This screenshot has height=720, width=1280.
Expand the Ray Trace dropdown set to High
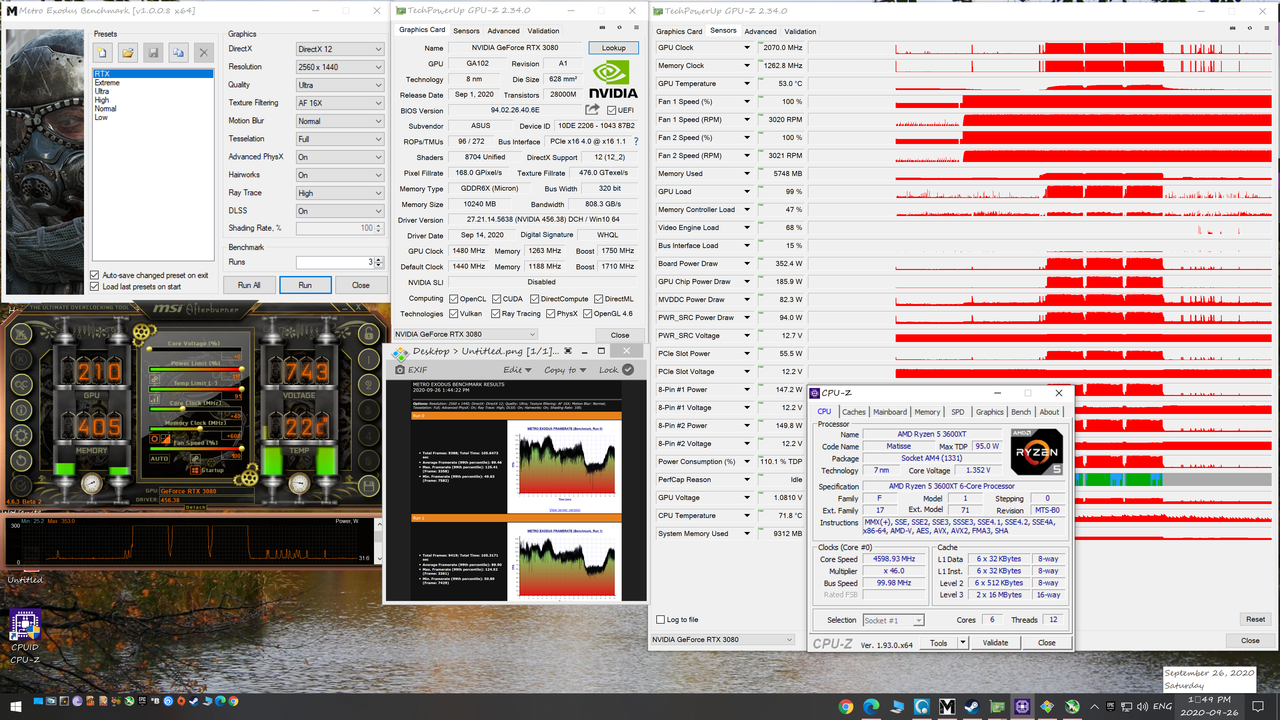point(340,193)
